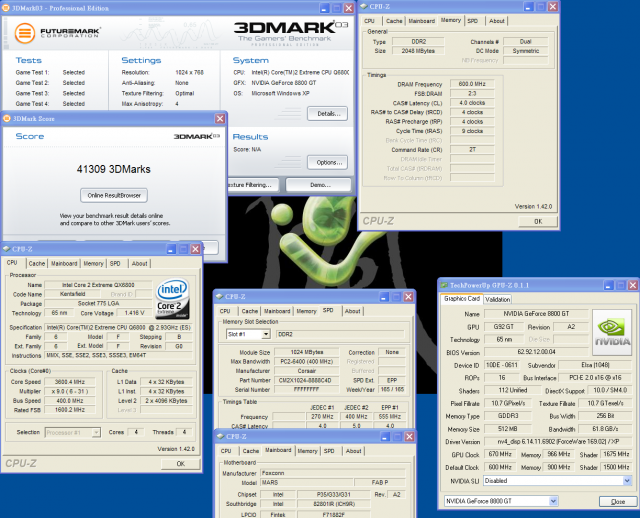Click the 3DMark Score window title icon

[7, 118]
